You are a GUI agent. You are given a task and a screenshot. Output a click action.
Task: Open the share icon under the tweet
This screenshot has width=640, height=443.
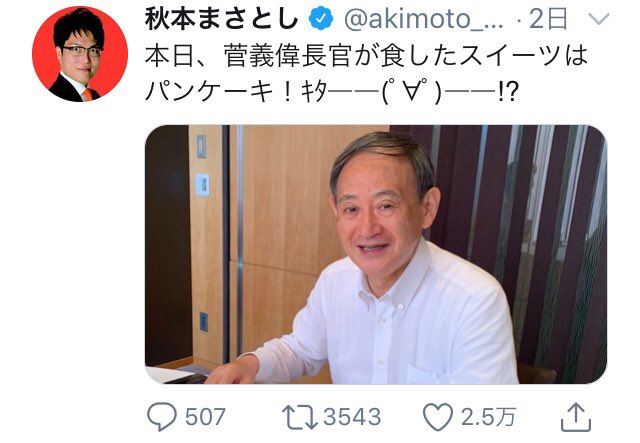576,417
